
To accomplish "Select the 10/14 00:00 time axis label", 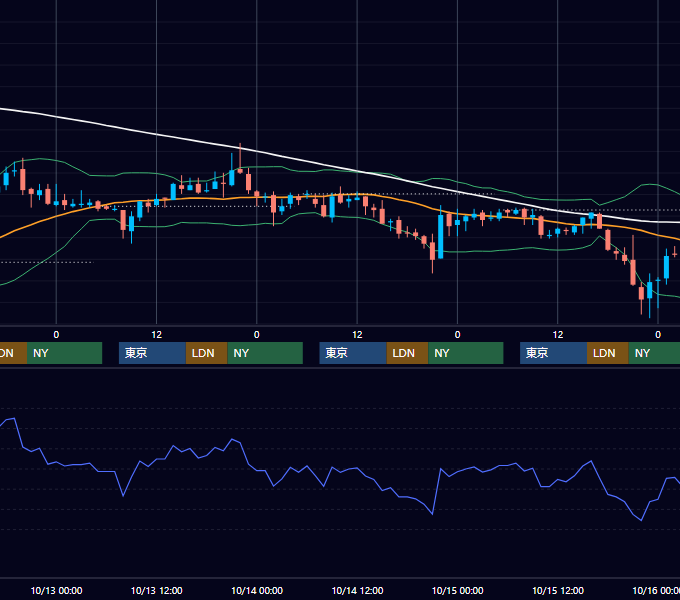I will click(x=257, y=590).
